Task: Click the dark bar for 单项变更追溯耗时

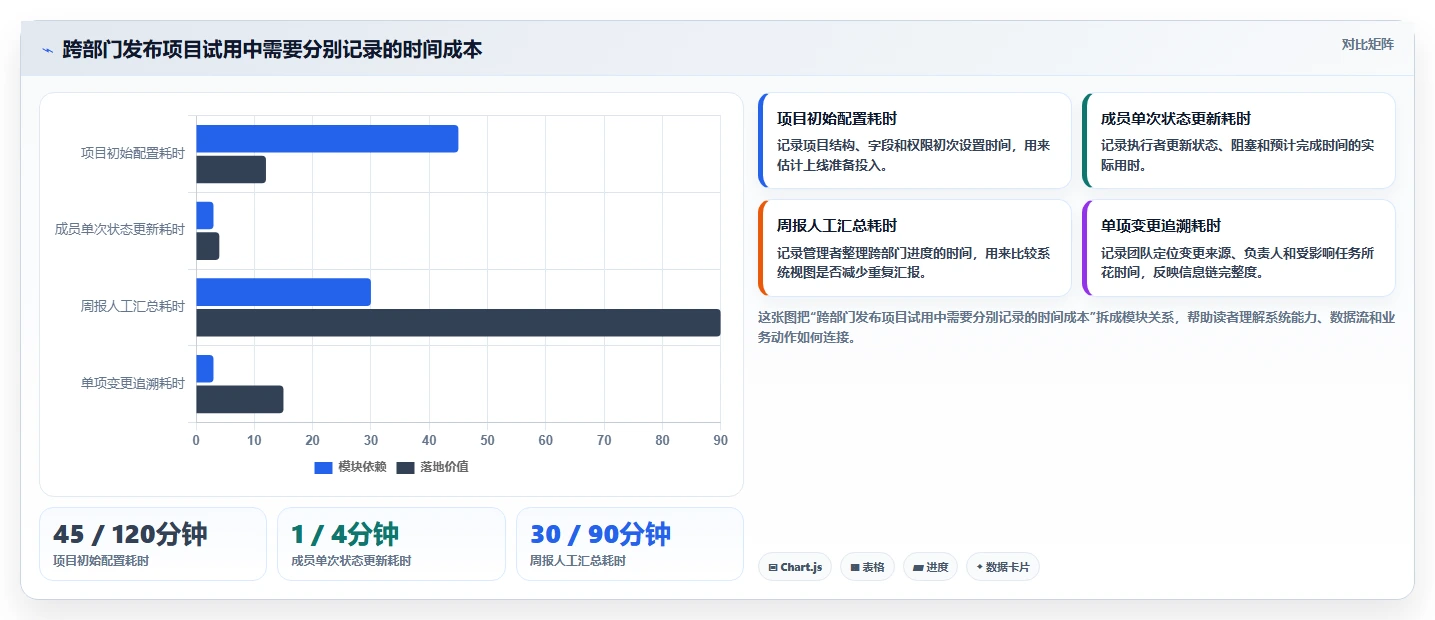Action: (240, 399)
